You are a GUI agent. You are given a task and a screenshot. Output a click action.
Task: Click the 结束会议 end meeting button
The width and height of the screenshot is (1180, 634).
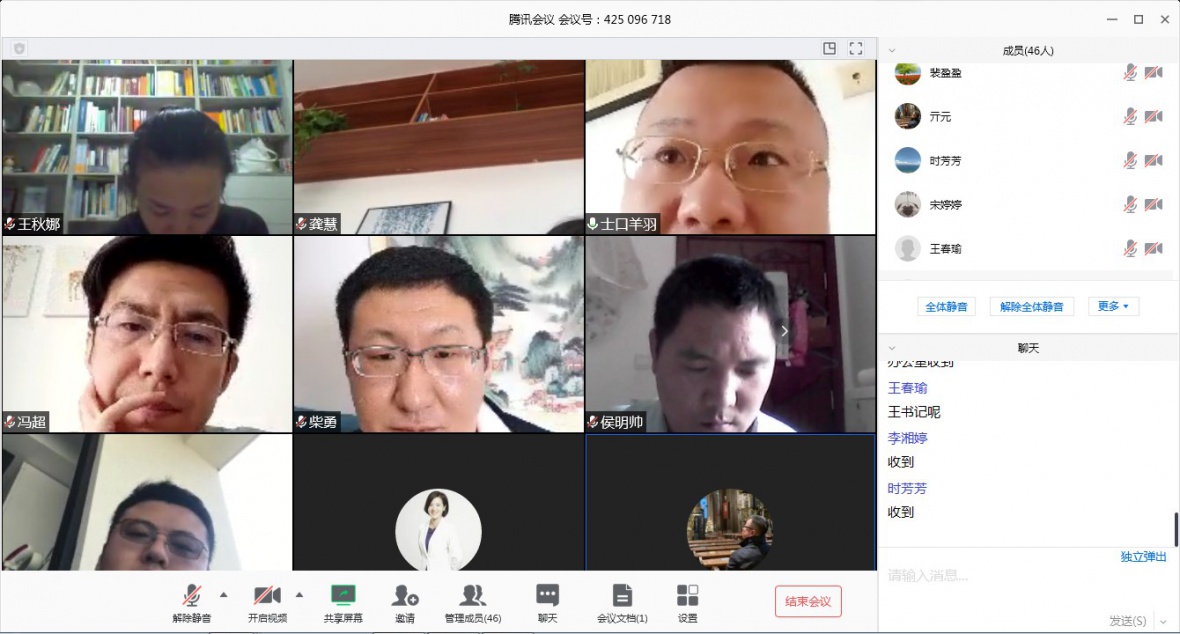coord(808,601)
